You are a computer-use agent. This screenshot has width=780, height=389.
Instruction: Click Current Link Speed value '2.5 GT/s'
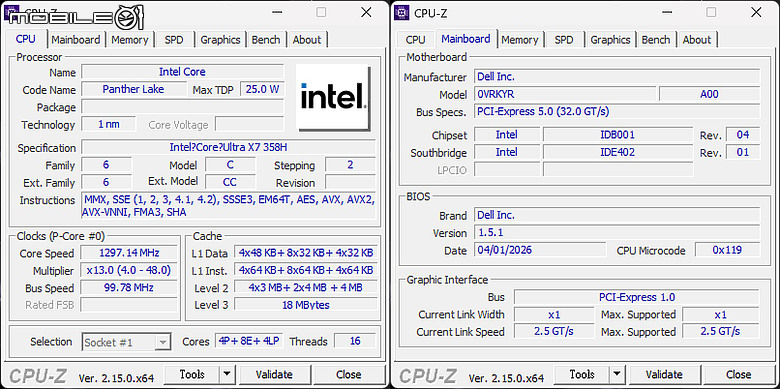coord(554,332)
